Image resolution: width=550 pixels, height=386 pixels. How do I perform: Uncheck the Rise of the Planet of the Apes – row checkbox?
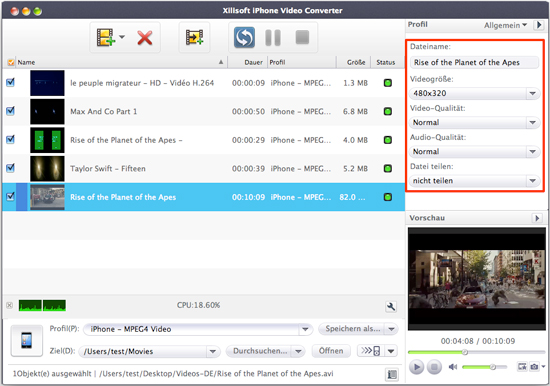click(11, 140)
